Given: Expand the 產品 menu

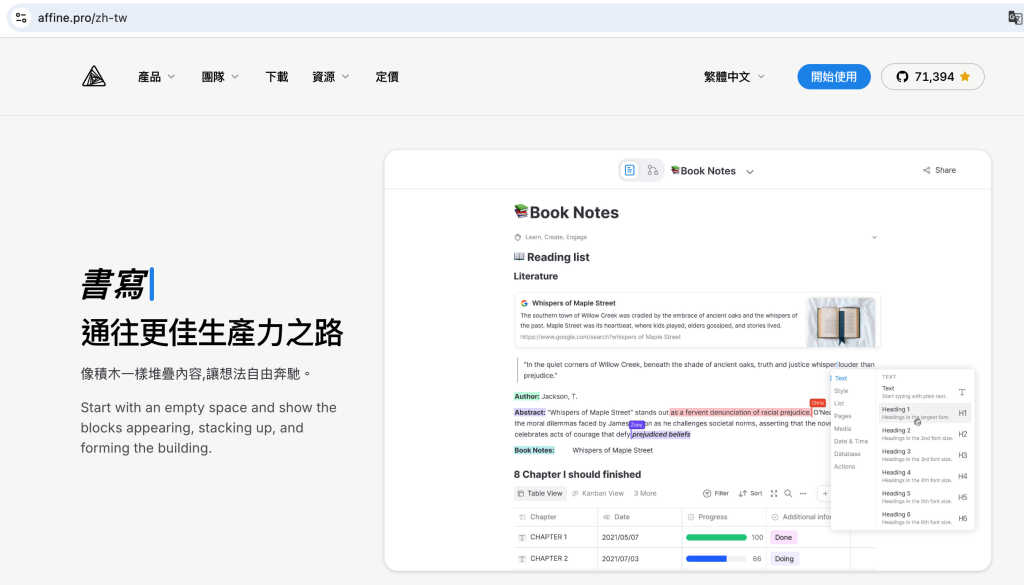Looking at the screenshot, I should click(156, 76).
